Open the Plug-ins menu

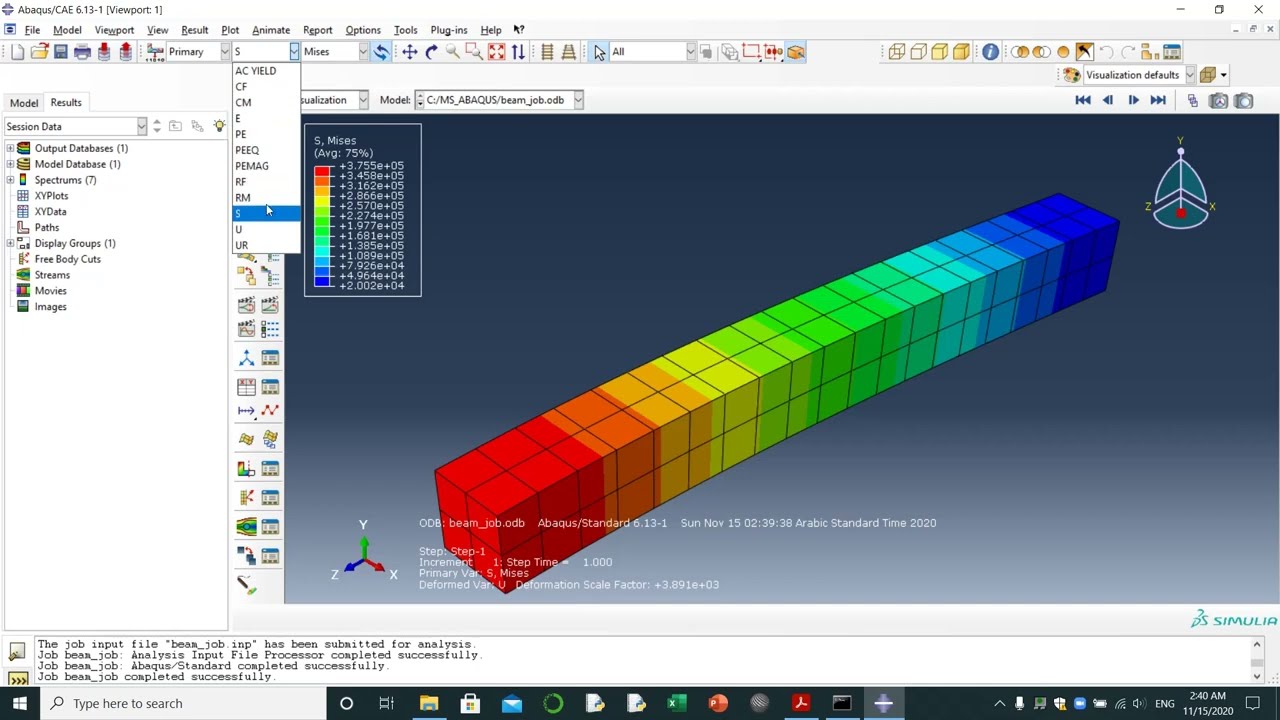(449, 30)
